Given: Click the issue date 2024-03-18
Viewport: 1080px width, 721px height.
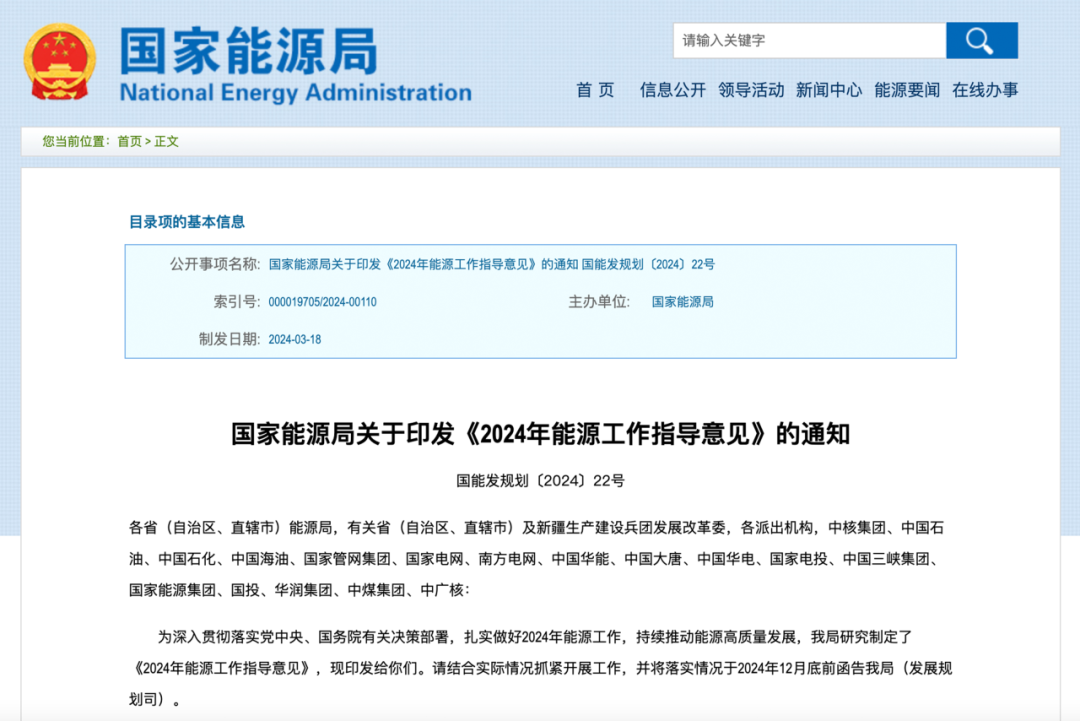Looking at the screenshot, I should [295, 339].
